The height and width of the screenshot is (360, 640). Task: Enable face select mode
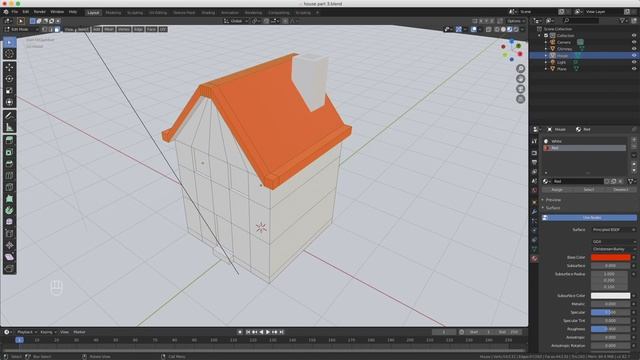(x=57, y=29)
